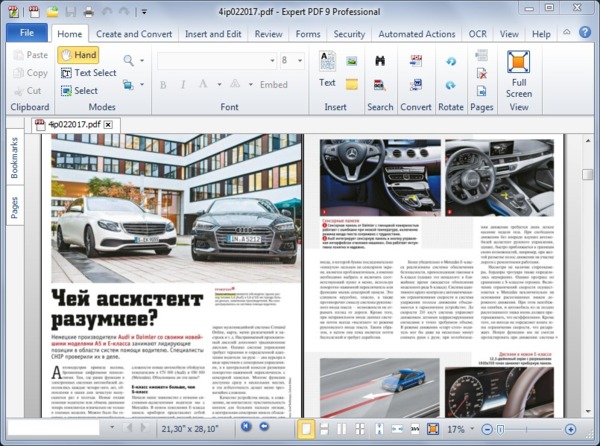Click the Fit Width icon in status bar
Screen dimensions: 600x446
397,429
